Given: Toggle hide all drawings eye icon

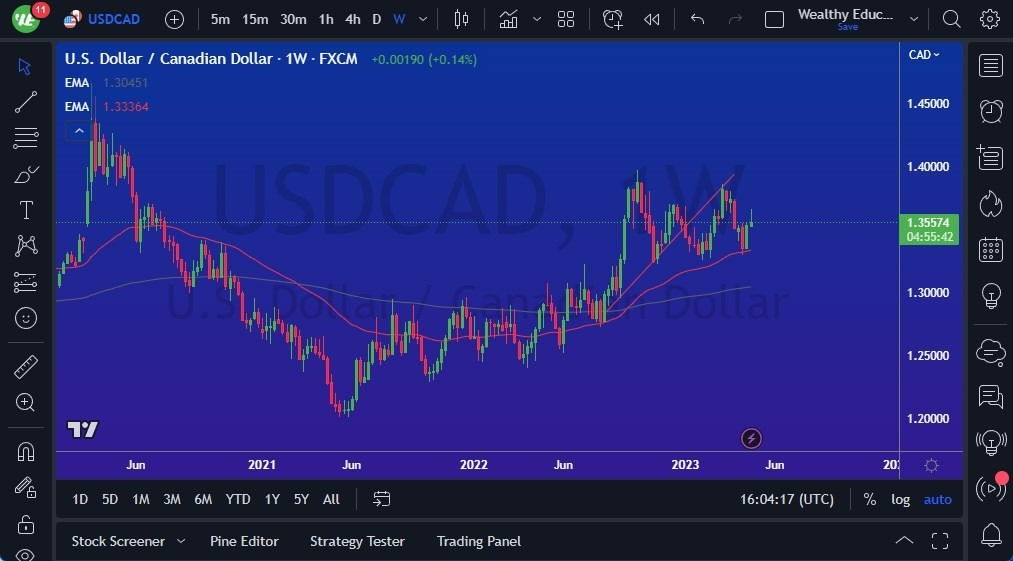Looking at the screenshot, I should tap(25, 555).
